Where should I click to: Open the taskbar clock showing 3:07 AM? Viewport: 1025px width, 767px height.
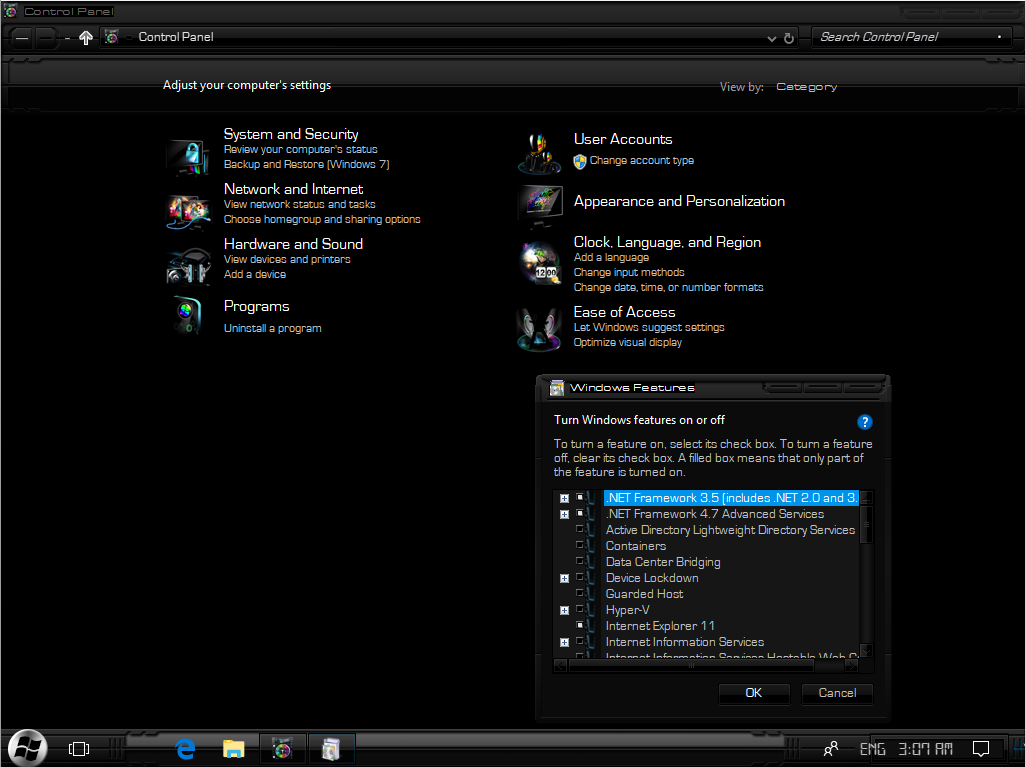pos(926,749)
